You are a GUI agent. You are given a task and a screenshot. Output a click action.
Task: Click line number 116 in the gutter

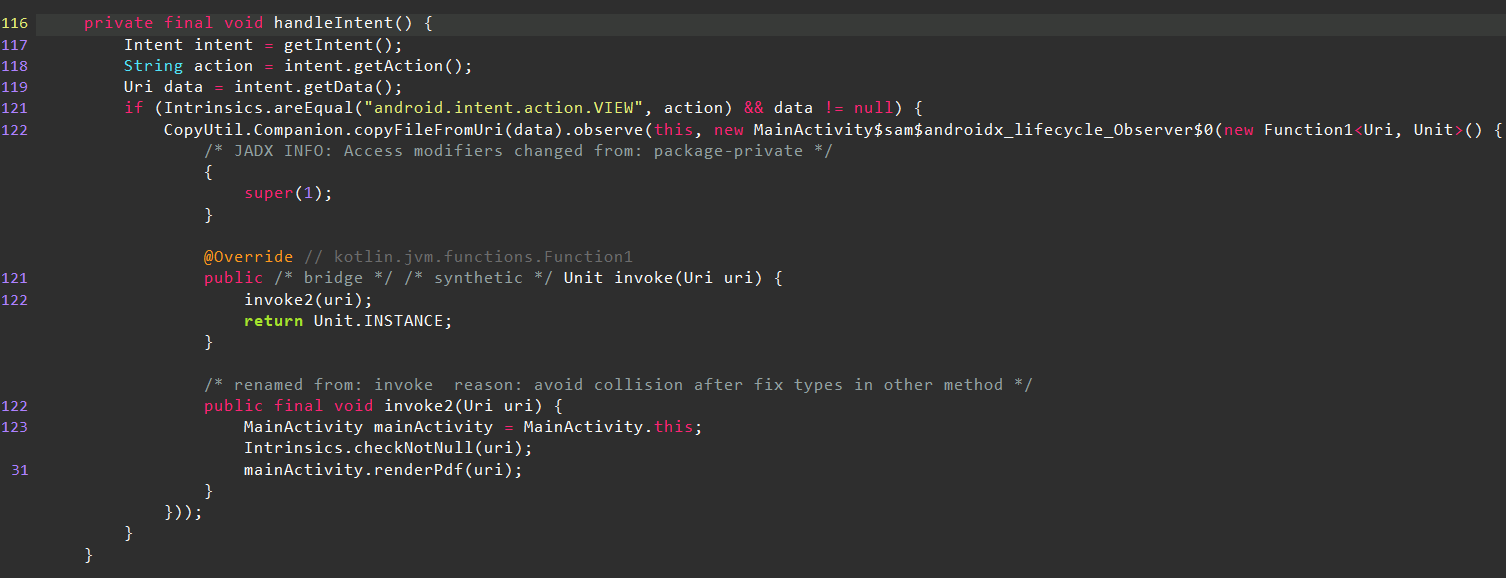pos(15,23)
